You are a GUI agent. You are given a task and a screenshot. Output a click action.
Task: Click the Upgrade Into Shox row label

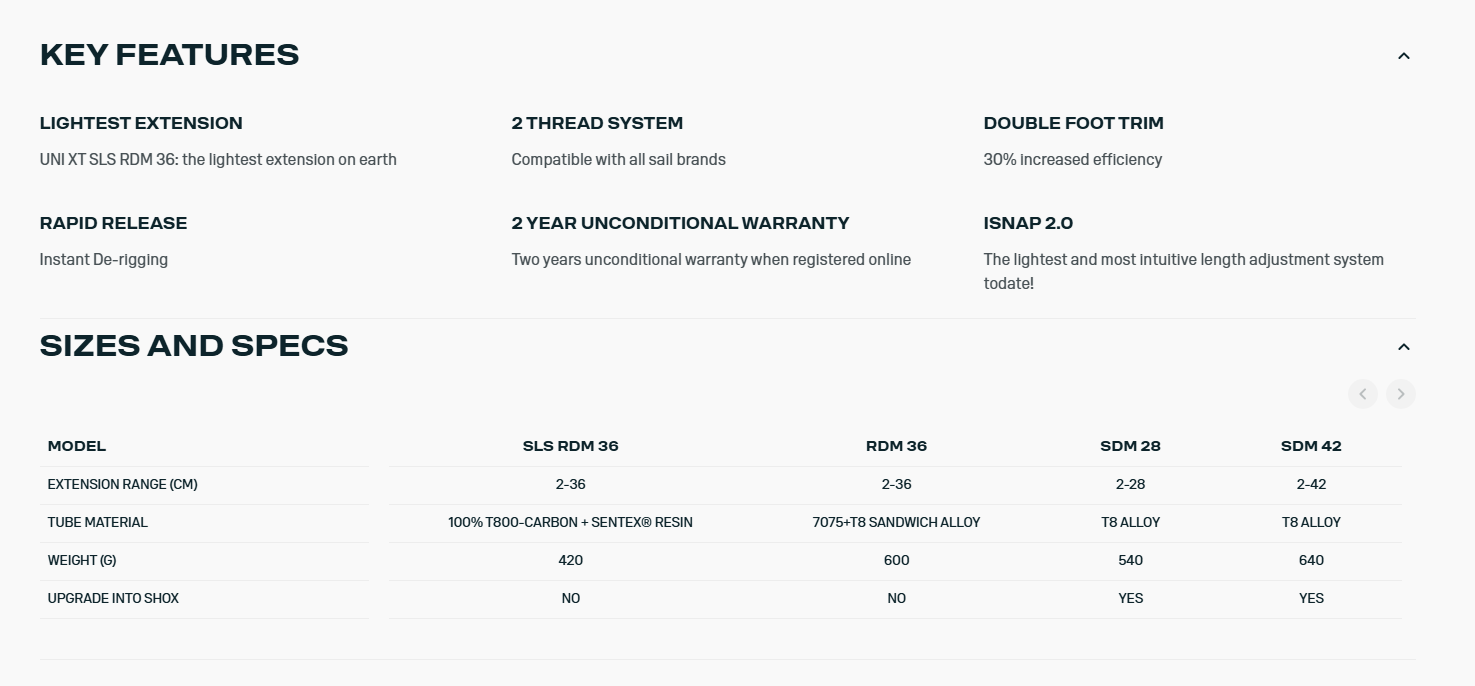(113, 598)
